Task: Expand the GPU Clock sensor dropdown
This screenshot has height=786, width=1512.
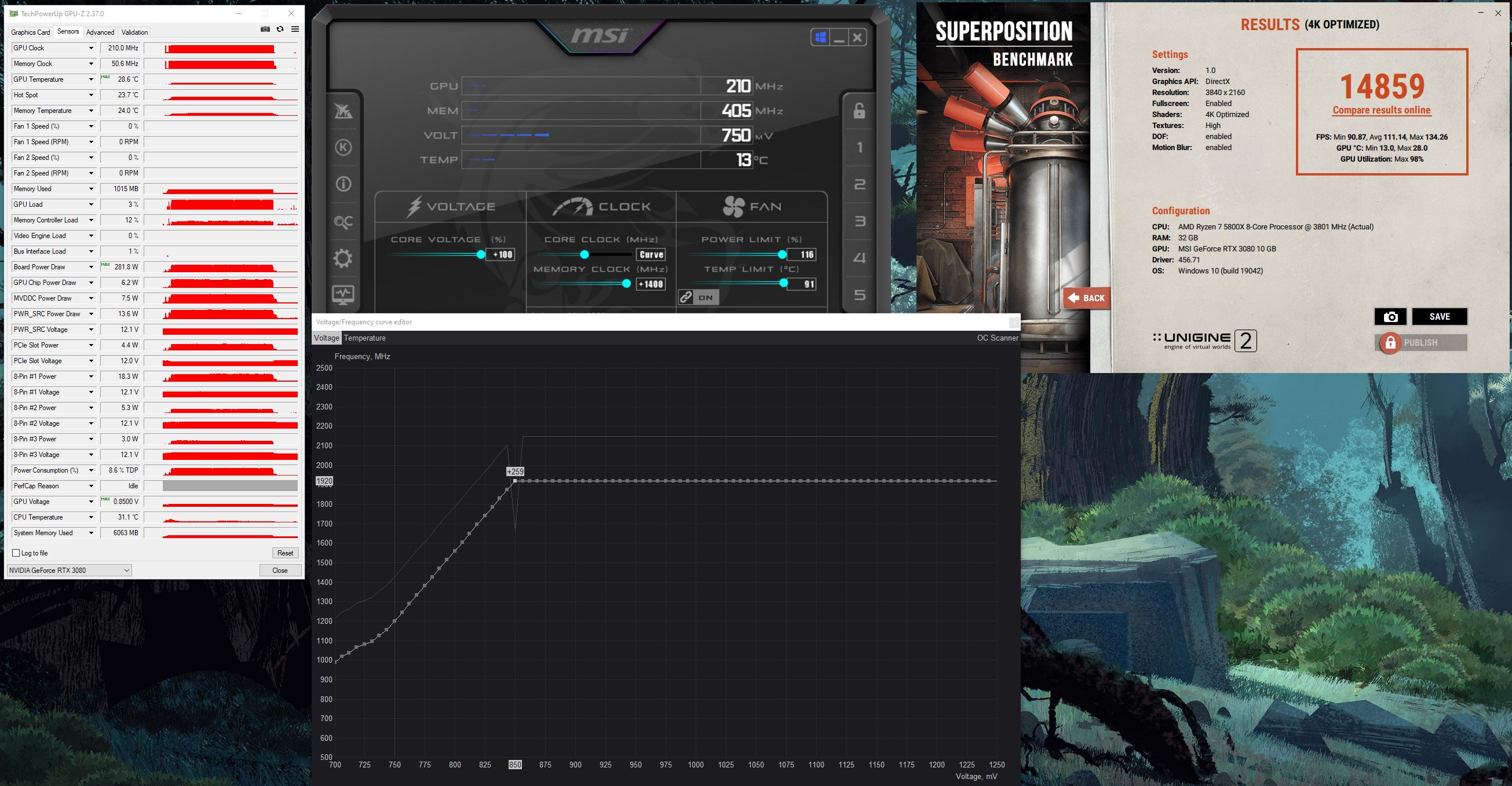Action: (x=91, y=48)
